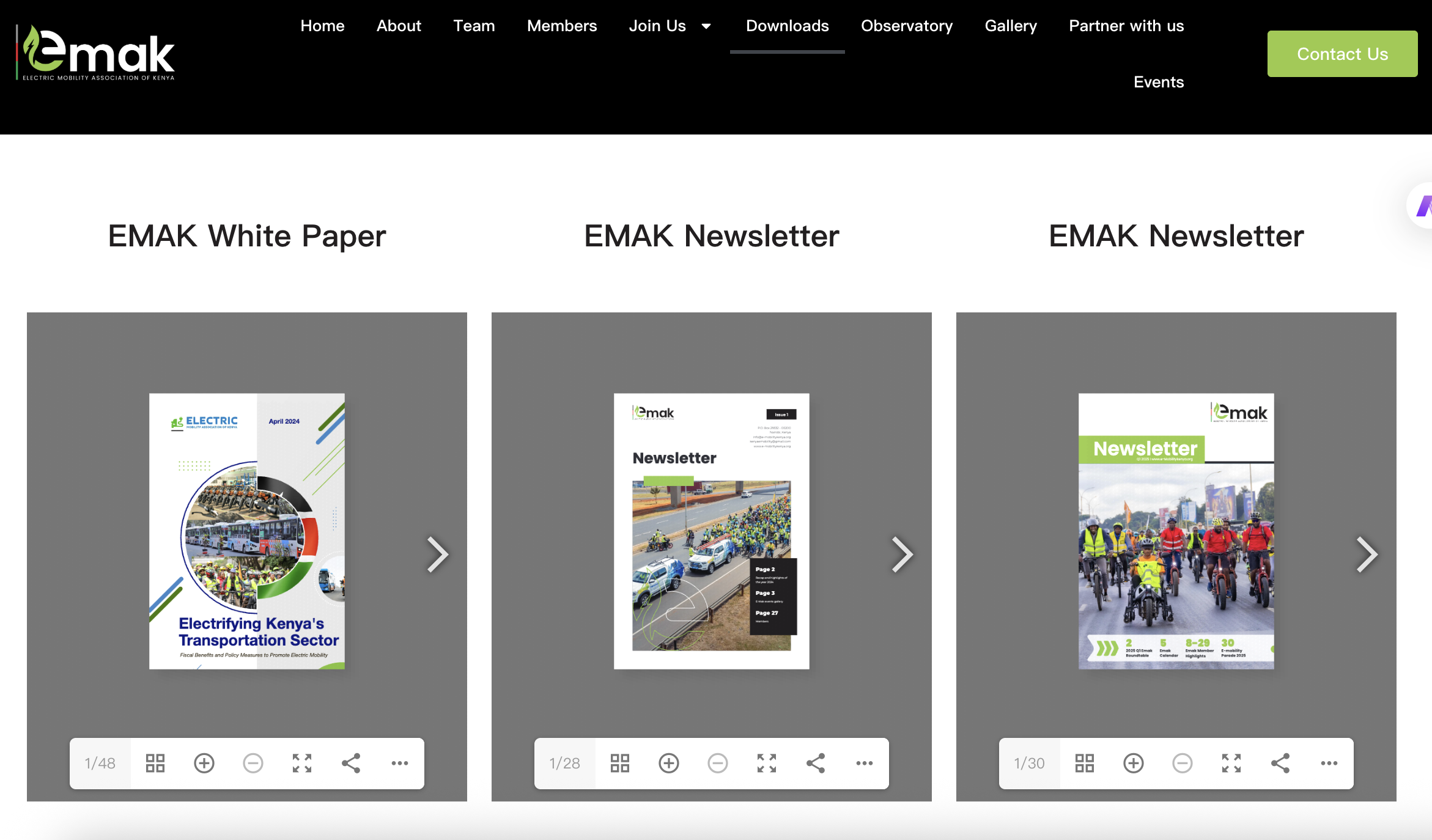Show thumbnails grid in the 28-page newsletter
Screen dimensions: 1432x840
pos(620,763)
